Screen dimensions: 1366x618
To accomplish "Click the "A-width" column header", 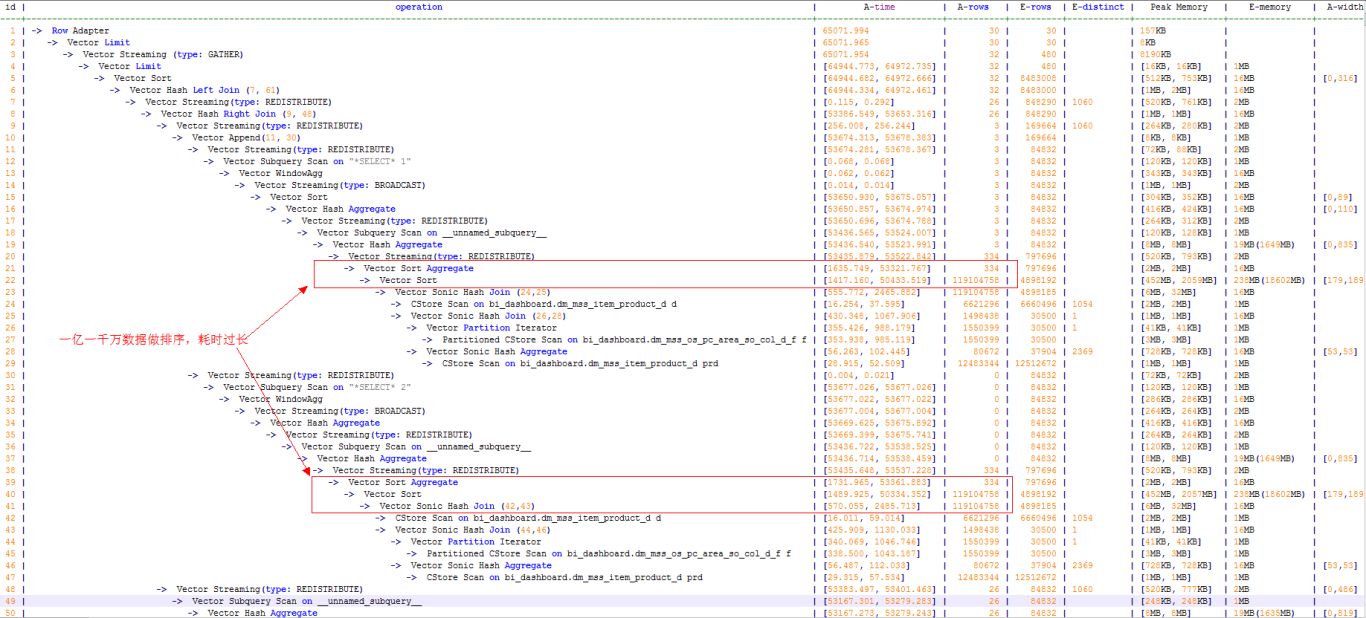I will click(1345, 7).
